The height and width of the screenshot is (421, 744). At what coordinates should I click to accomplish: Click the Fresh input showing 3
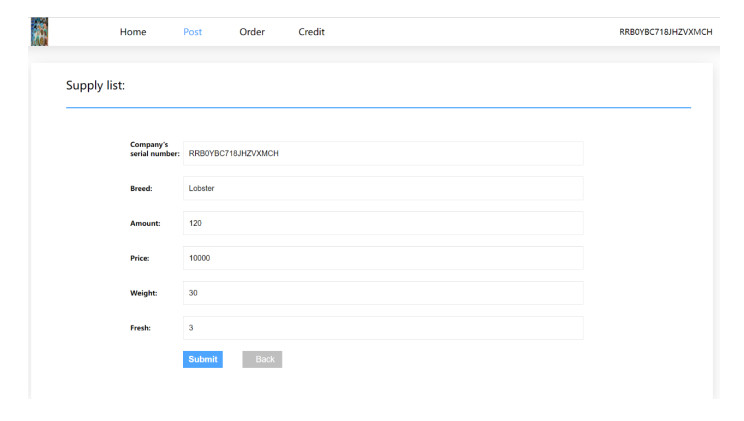[382, 328]
